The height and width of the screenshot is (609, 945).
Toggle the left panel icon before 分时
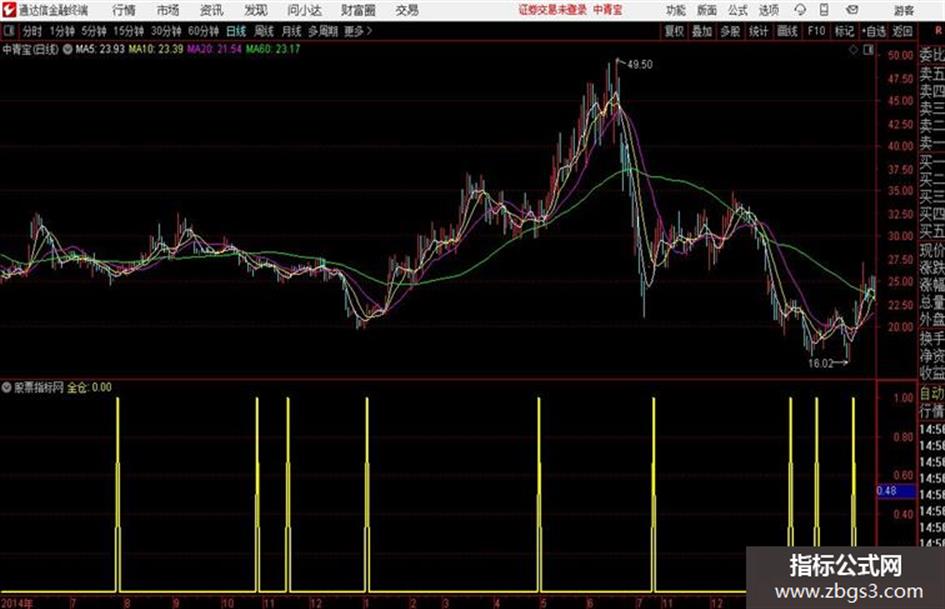pos(8,31)
